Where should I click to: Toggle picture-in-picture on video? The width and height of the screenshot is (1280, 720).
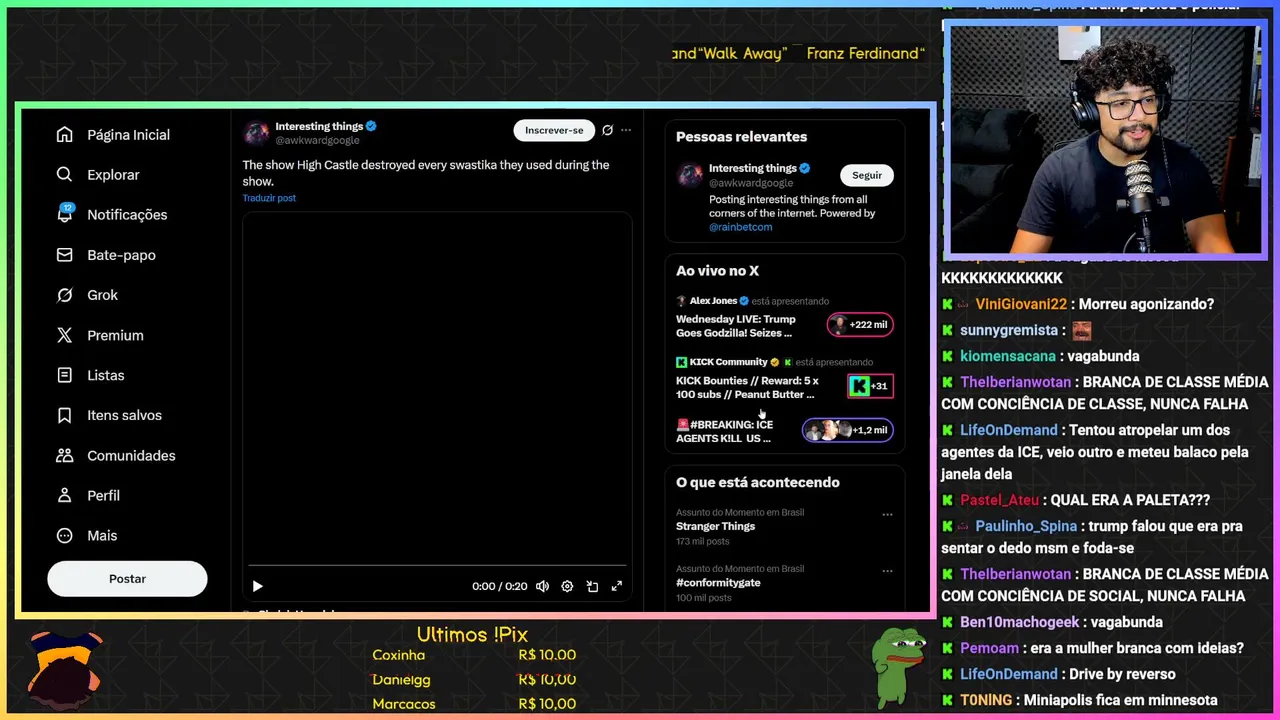[x=592, y=586]
